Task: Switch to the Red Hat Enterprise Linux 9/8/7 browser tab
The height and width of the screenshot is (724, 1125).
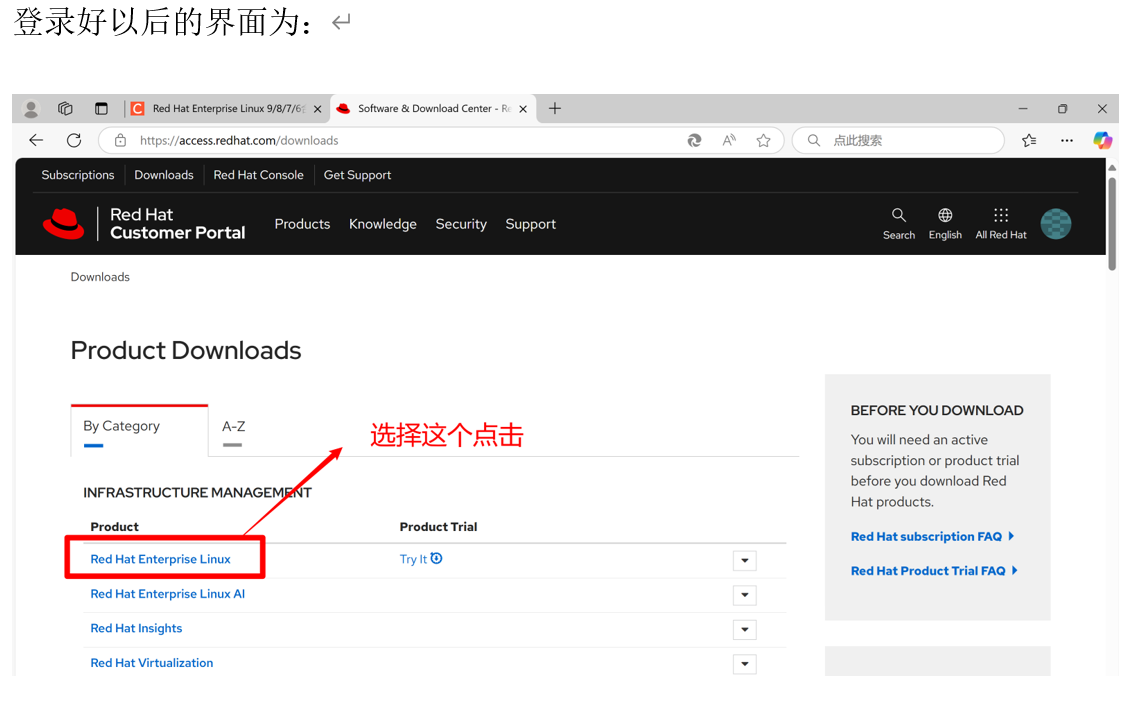Action: click(x=227, y=108)
